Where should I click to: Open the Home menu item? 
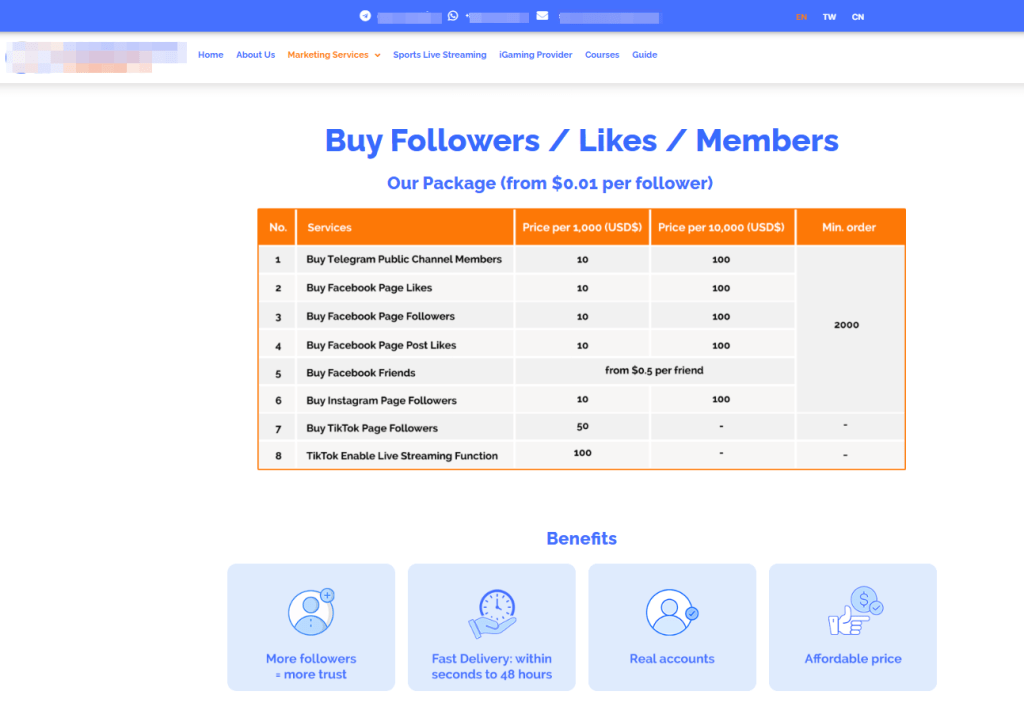(210, 55)
